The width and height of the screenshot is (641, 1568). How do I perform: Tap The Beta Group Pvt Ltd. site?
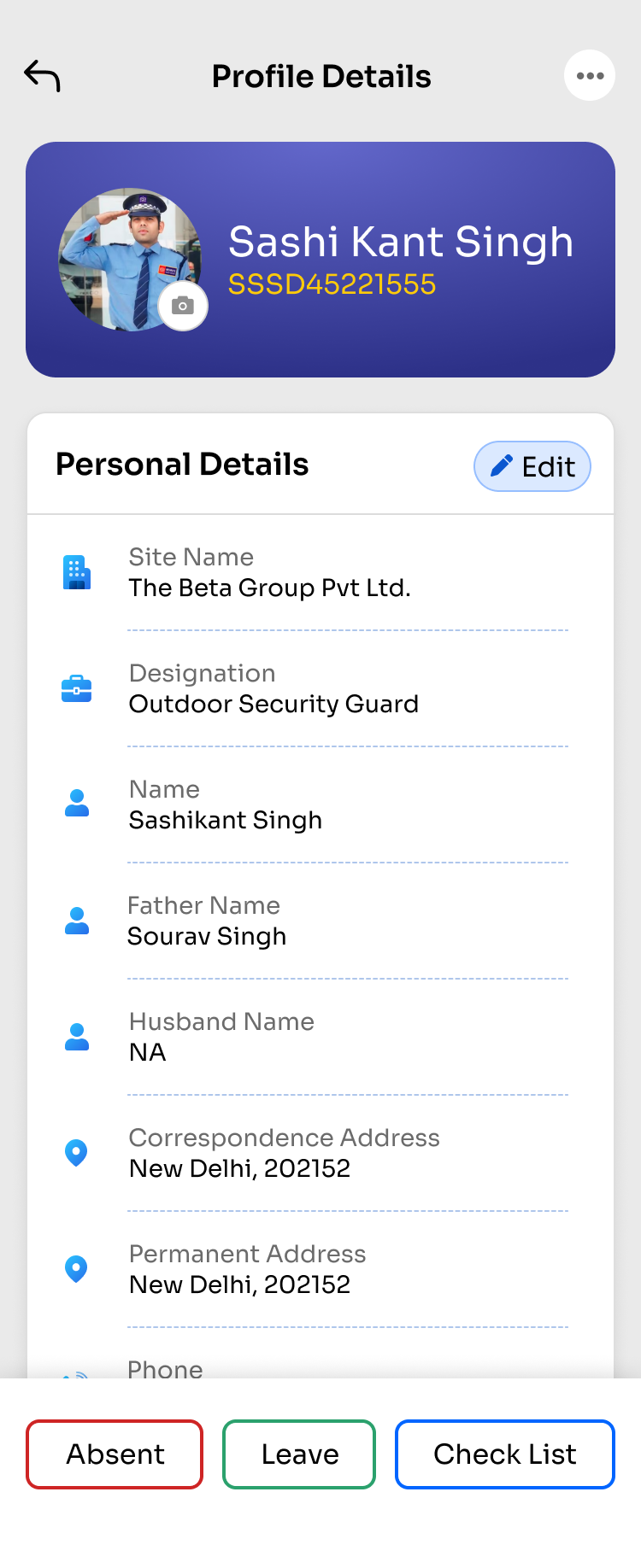coord(270,588)
